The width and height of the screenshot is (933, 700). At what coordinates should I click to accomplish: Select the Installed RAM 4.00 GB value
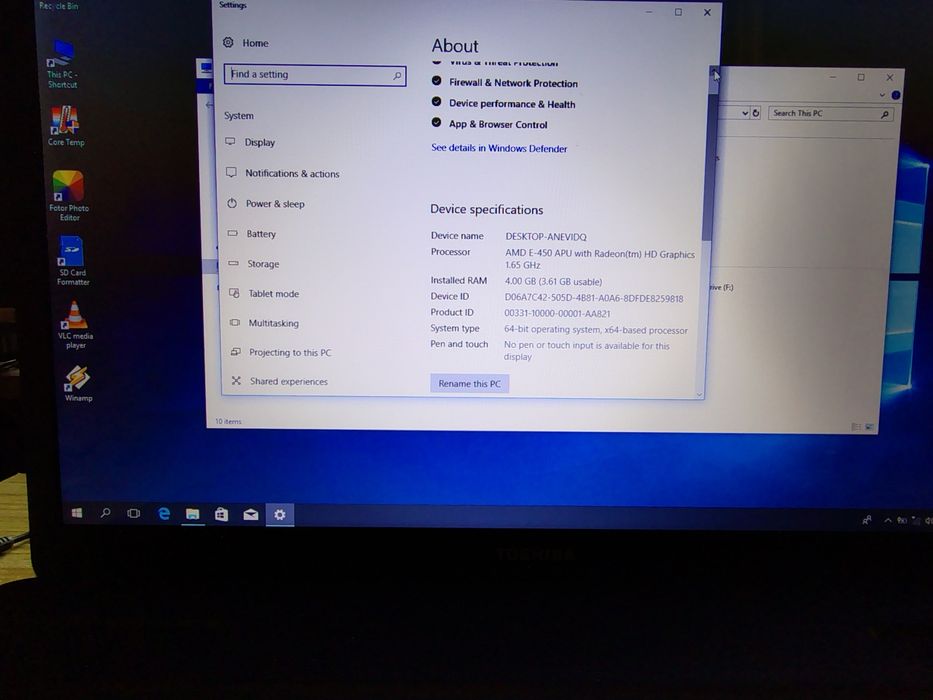(553, 282)
